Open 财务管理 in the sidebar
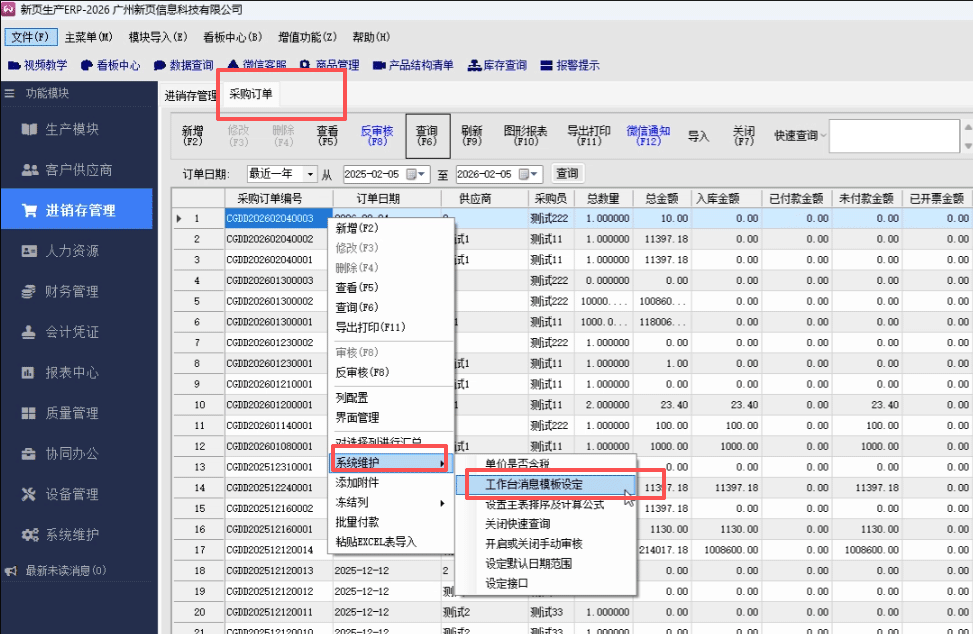Viewport: 973px width, 634px height. coord(72,291)
